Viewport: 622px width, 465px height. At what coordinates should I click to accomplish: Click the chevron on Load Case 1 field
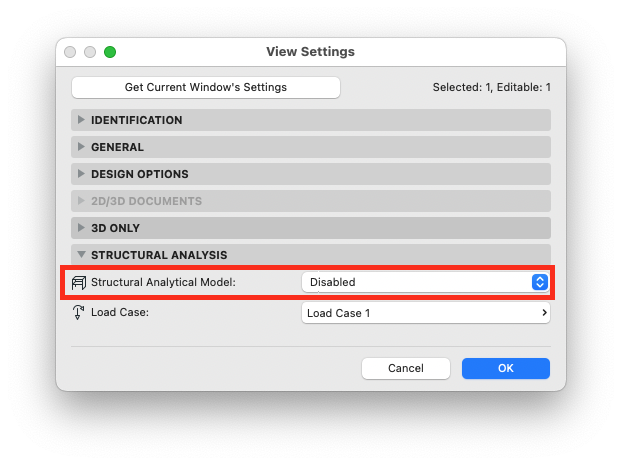544,313
